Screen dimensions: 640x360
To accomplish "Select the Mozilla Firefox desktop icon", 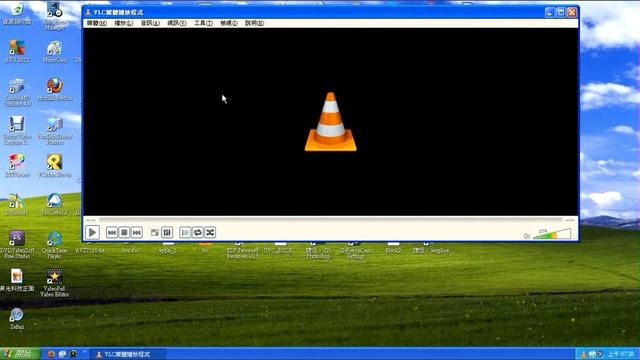I will (55, 89).
